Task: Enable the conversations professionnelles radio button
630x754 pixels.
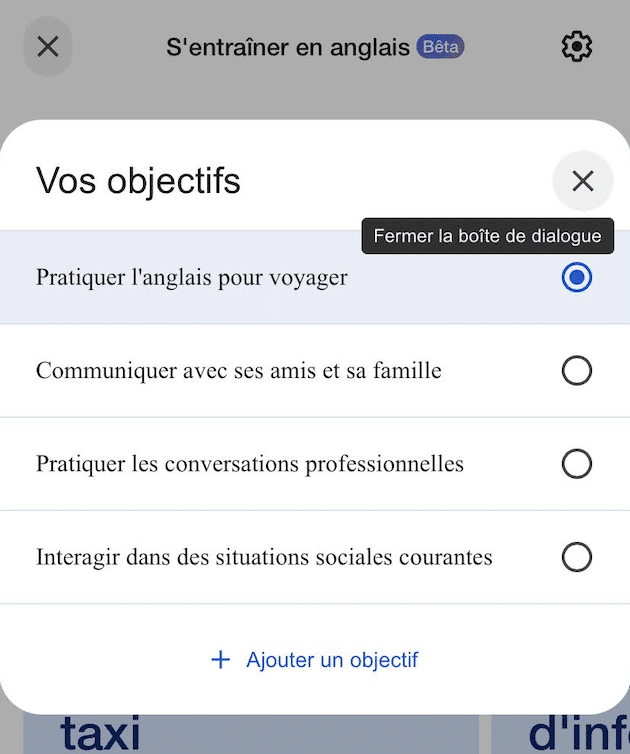Action: click(x=577, y=464)
